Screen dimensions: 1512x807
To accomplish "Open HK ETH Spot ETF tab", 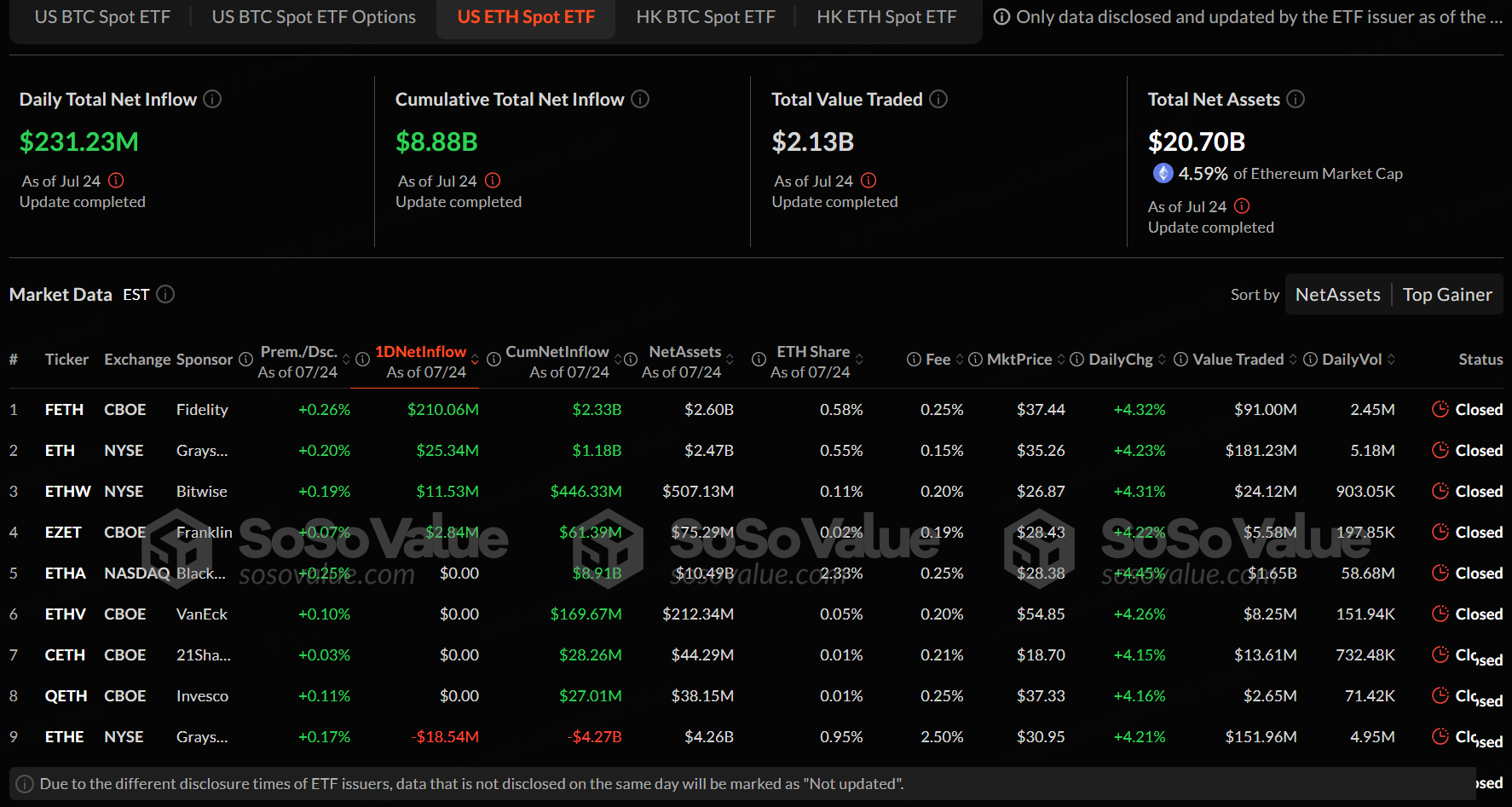I will (x=886, y=17).
